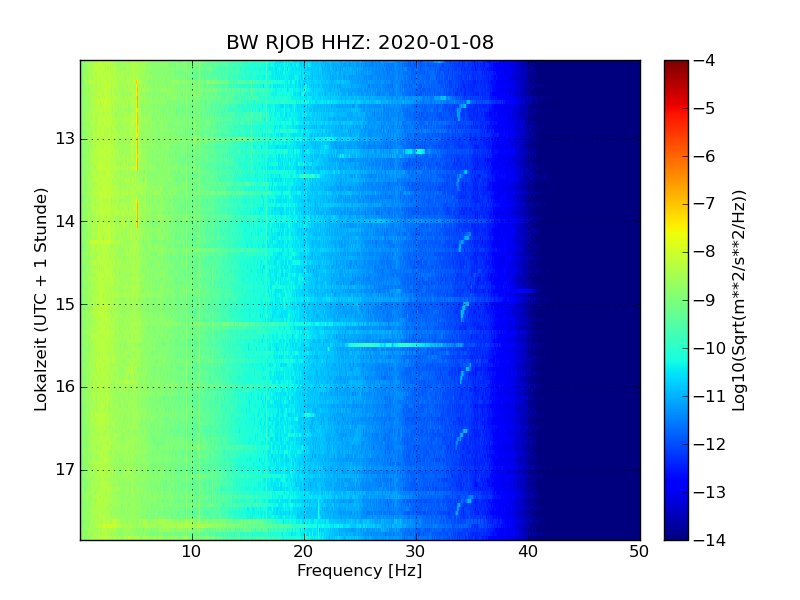Click the colorbar tick label '−4'

(705, 60)
